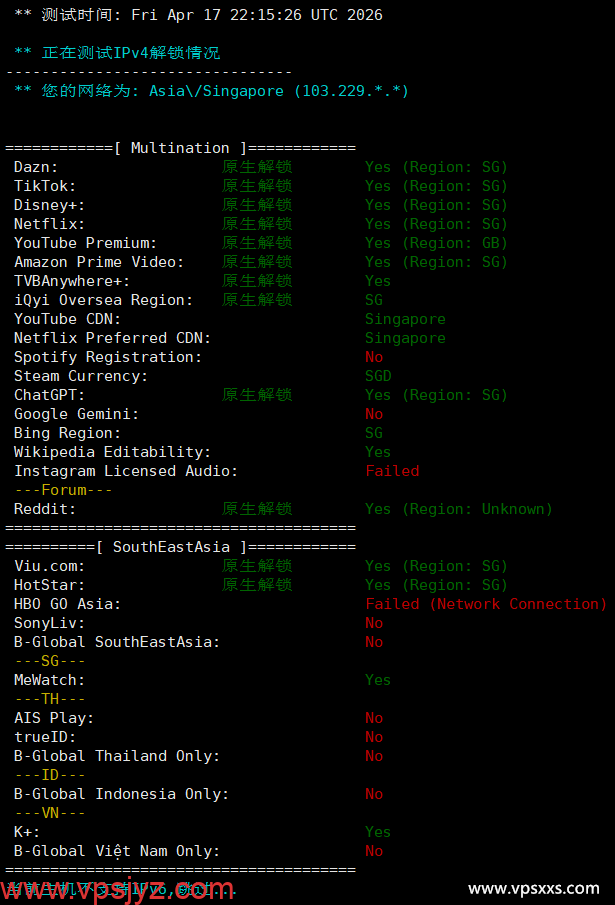Click the ChatGPT service label
The height and width of the screenshot is (905, 615).
[x=50, y=395]
